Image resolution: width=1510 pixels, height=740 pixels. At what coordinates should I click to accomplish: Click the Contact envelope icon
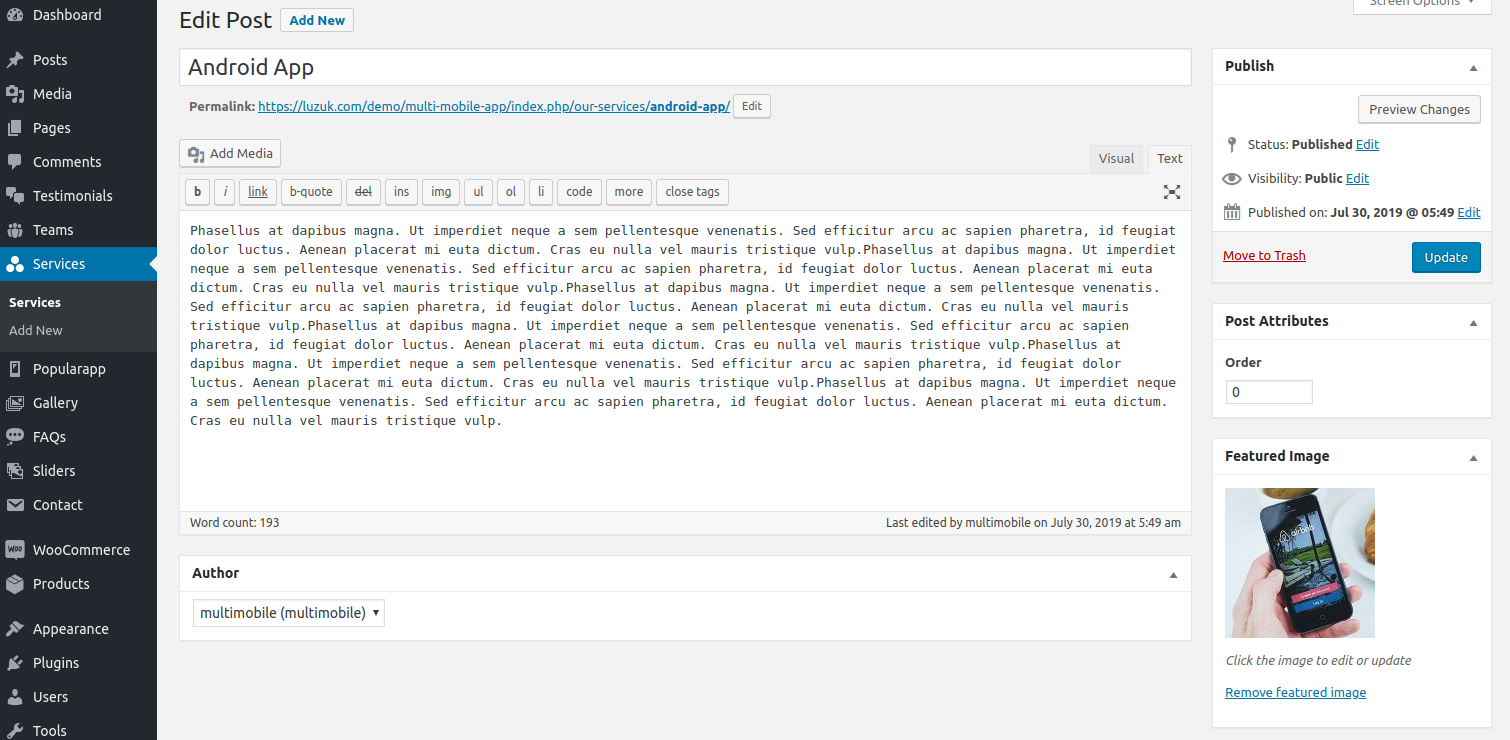click(x=15, y=505)
